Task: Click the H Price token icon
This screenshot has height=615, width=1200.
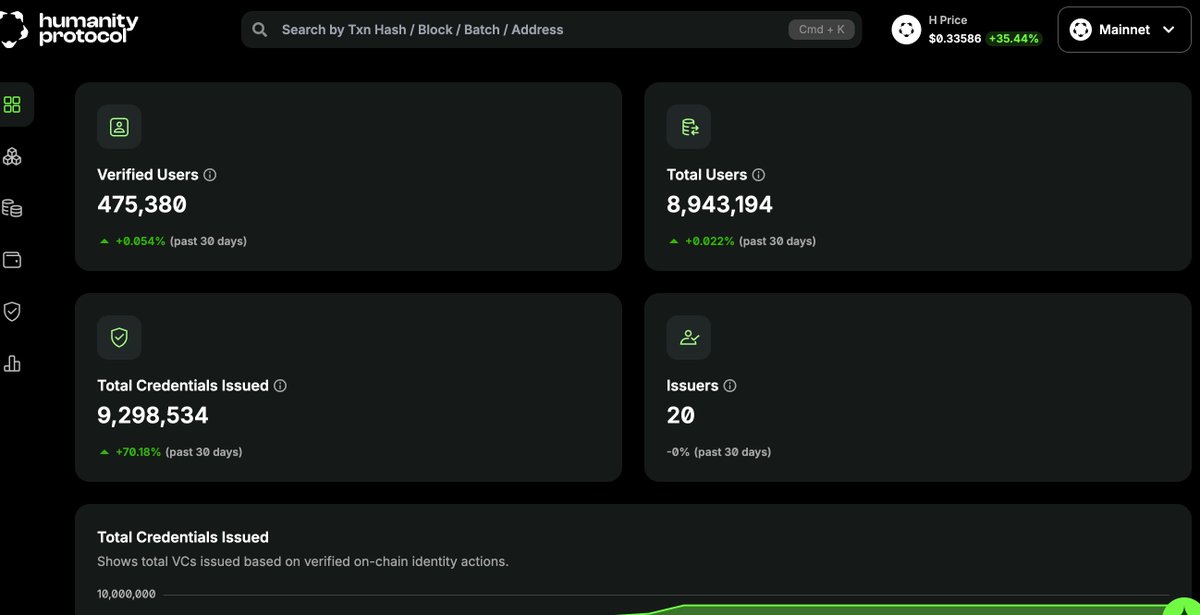Action: click(906, 30)
